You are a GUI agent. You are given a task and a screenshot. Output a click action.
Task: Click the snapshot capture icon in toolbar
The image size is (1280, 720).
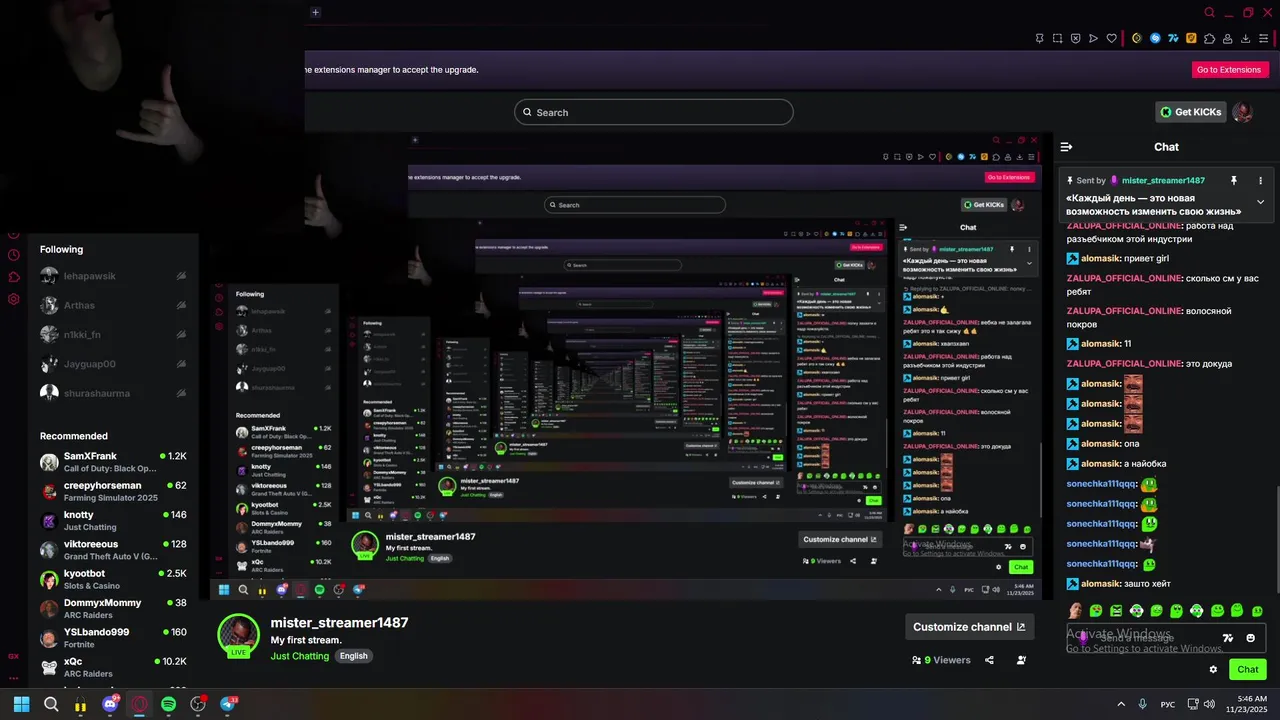1057,38
